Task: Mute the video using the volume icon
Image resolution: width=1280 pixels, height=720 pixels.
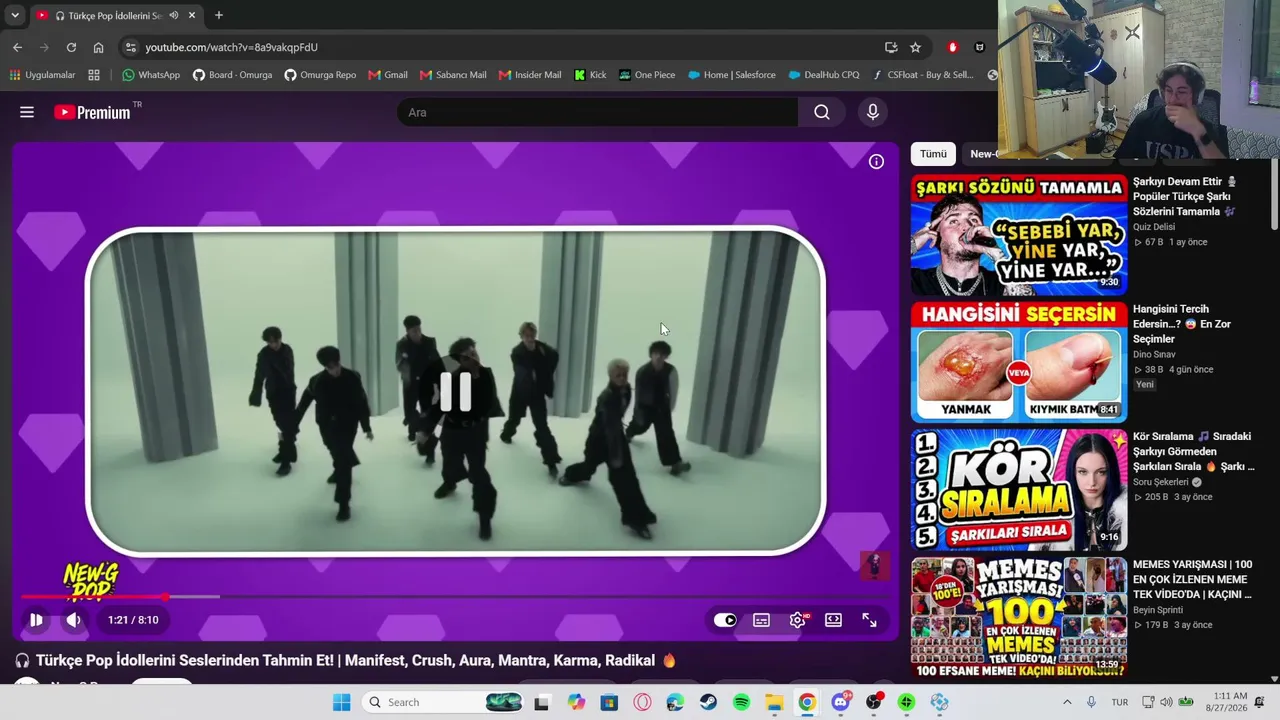Action: pos(74,620)
